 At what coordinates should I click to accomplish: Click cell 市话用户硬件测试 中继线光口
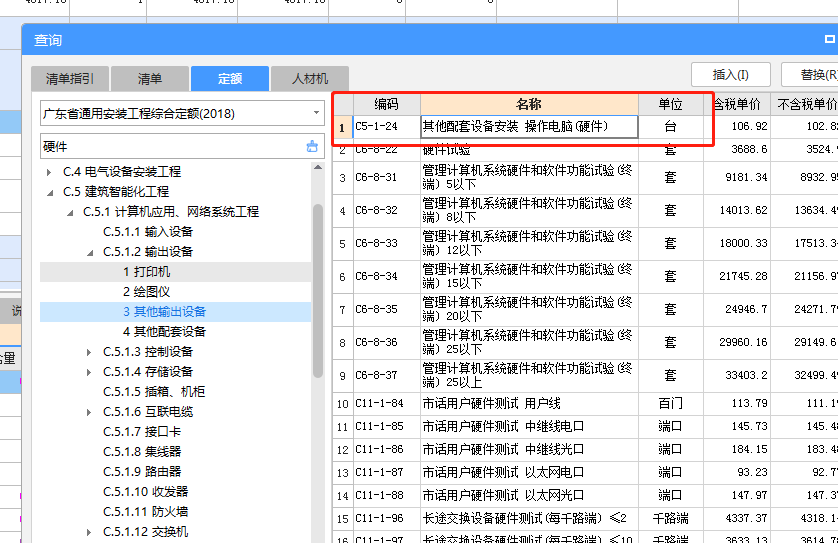(529, 449)
